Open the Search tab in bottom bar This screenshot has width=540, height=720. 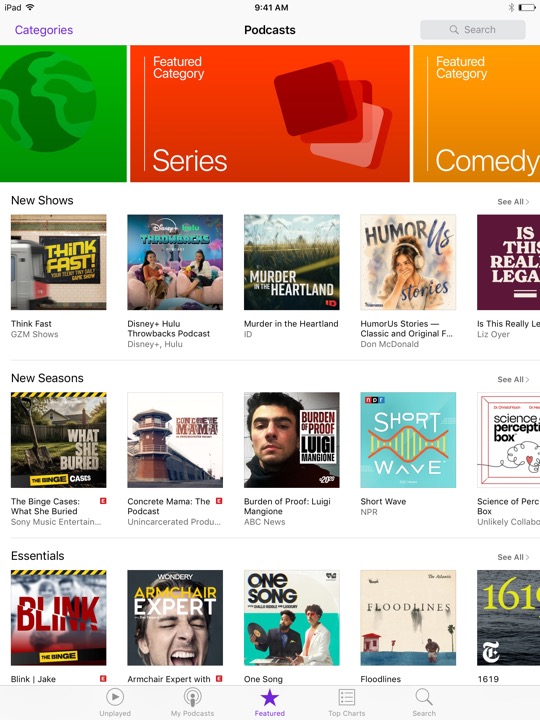424,703
